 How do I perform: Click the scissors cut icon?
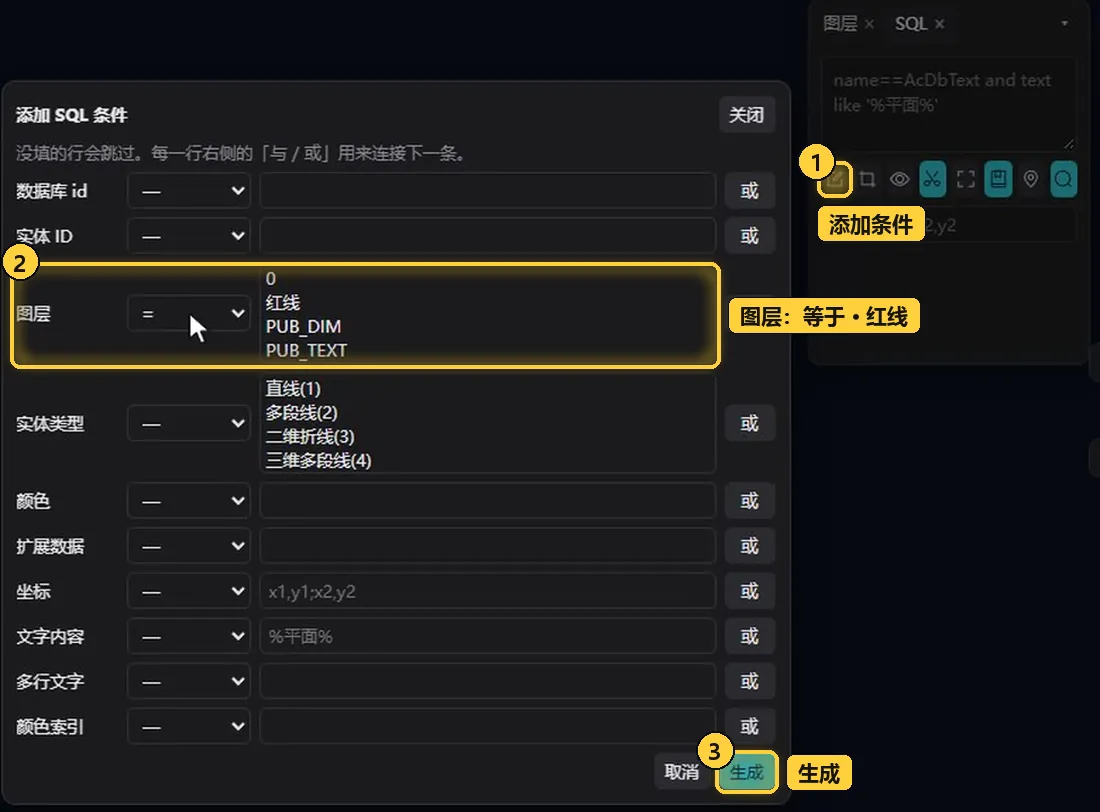click(x=932, y=179)
